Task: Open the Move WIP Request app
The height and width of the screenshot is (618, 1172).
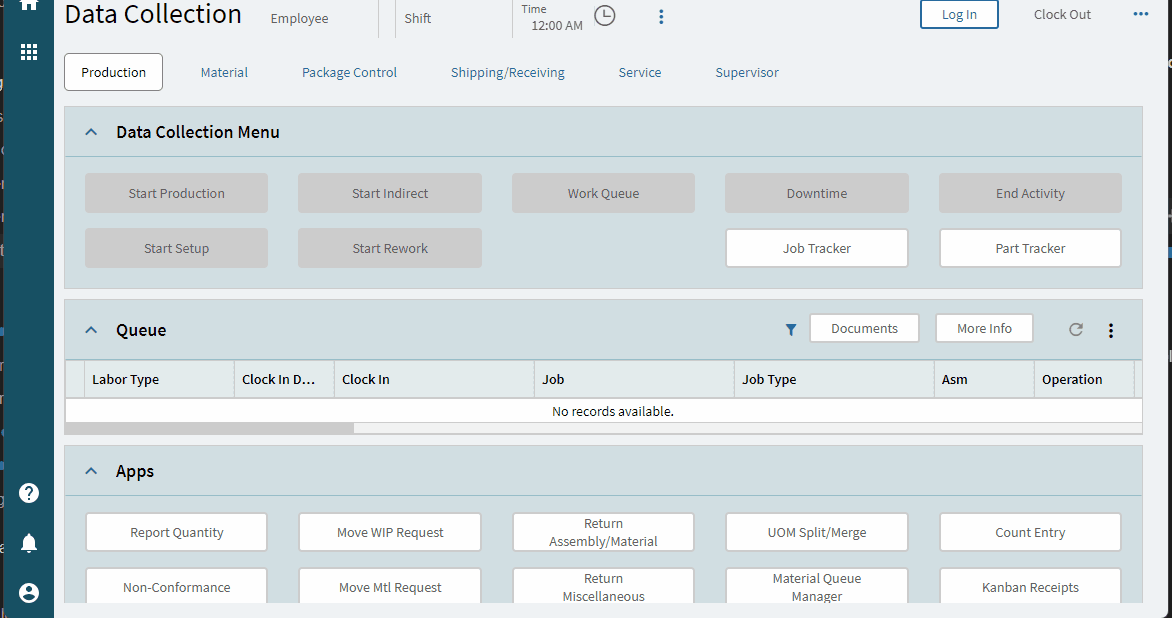Action: pos(390,532)
